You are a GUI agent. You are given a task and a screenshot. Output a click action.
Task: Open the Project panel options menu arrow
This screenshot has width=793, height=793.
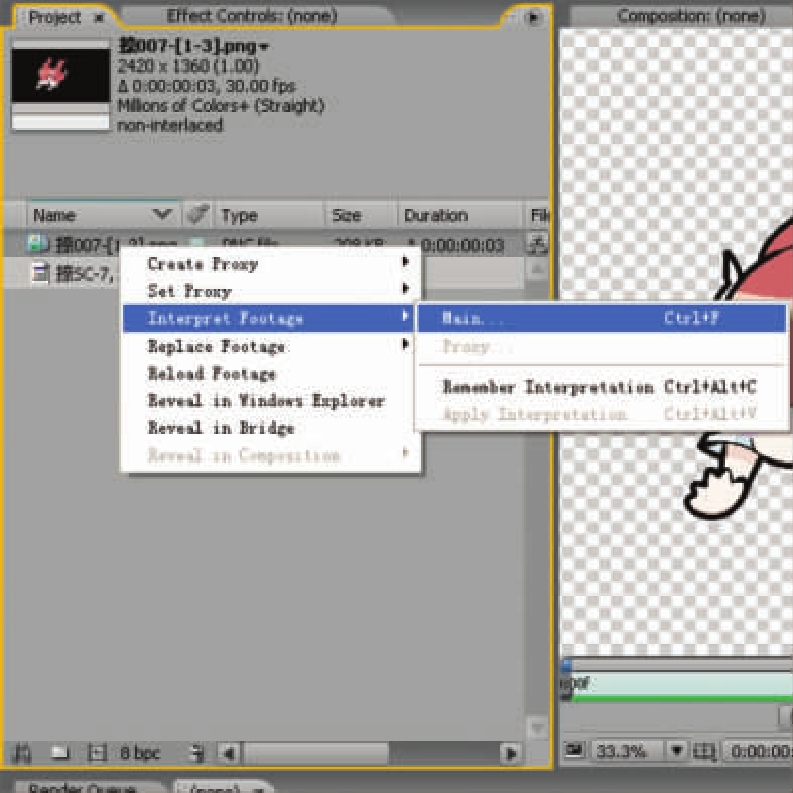(534, 18)
